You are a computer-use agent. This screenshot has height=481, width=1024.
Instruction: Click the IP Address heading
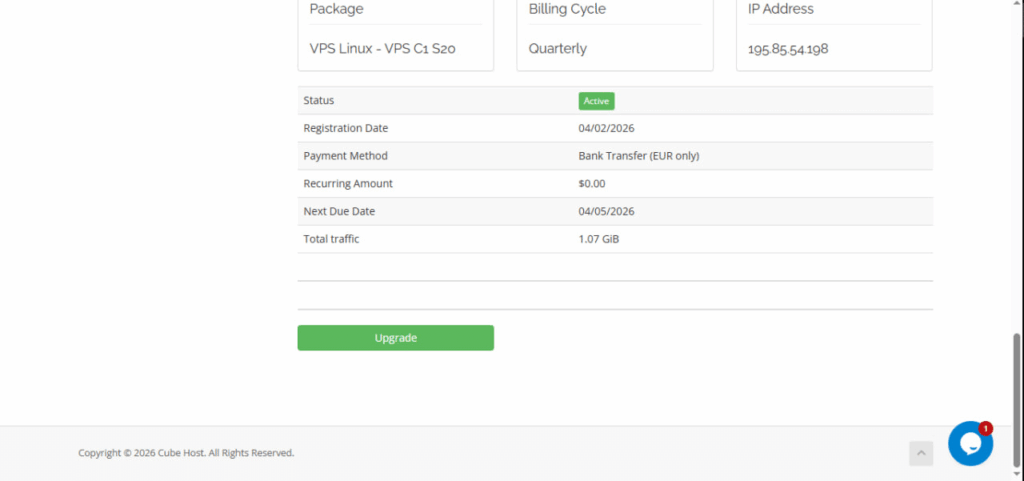(x=780, y=9)
